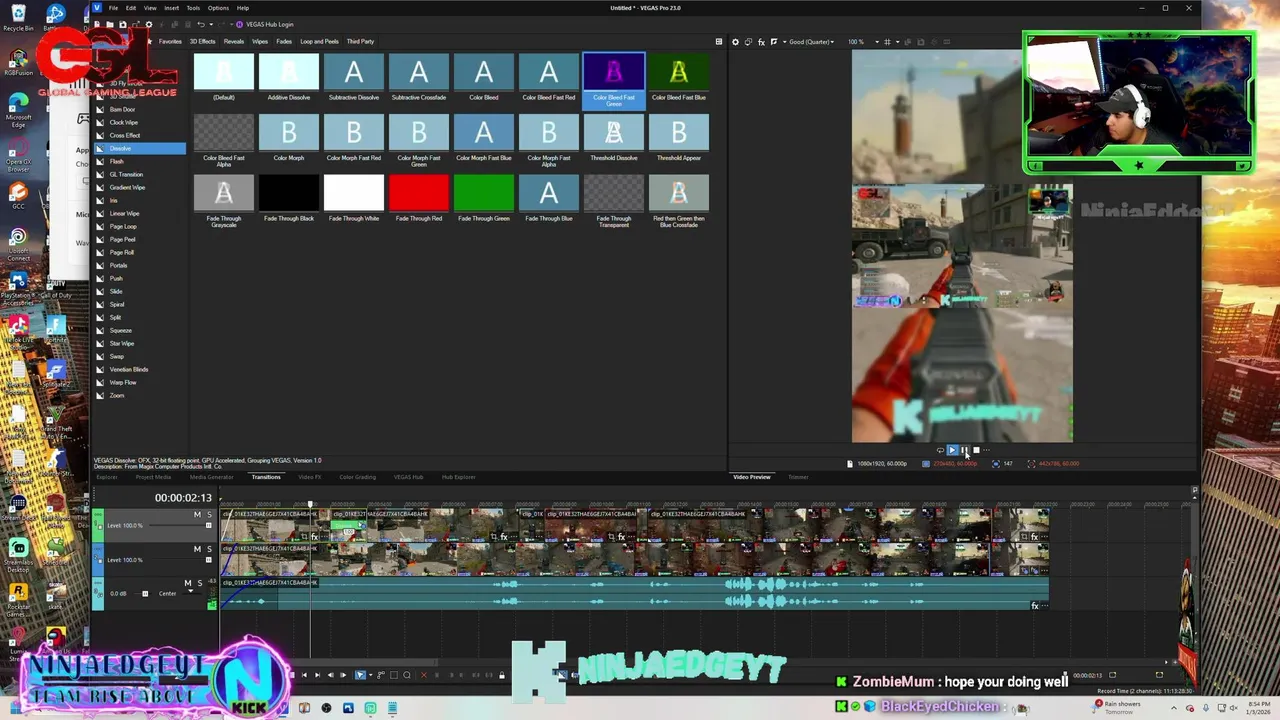Open the VEGAS Hub dropdown arrow
This screenshot has height=720, width=1280.
(231, 24)
